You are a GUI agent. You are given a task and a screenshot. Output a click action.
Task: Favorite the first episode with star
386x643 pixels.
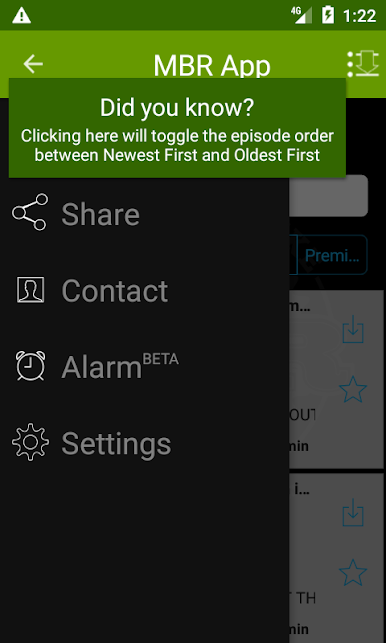(353, 390)
